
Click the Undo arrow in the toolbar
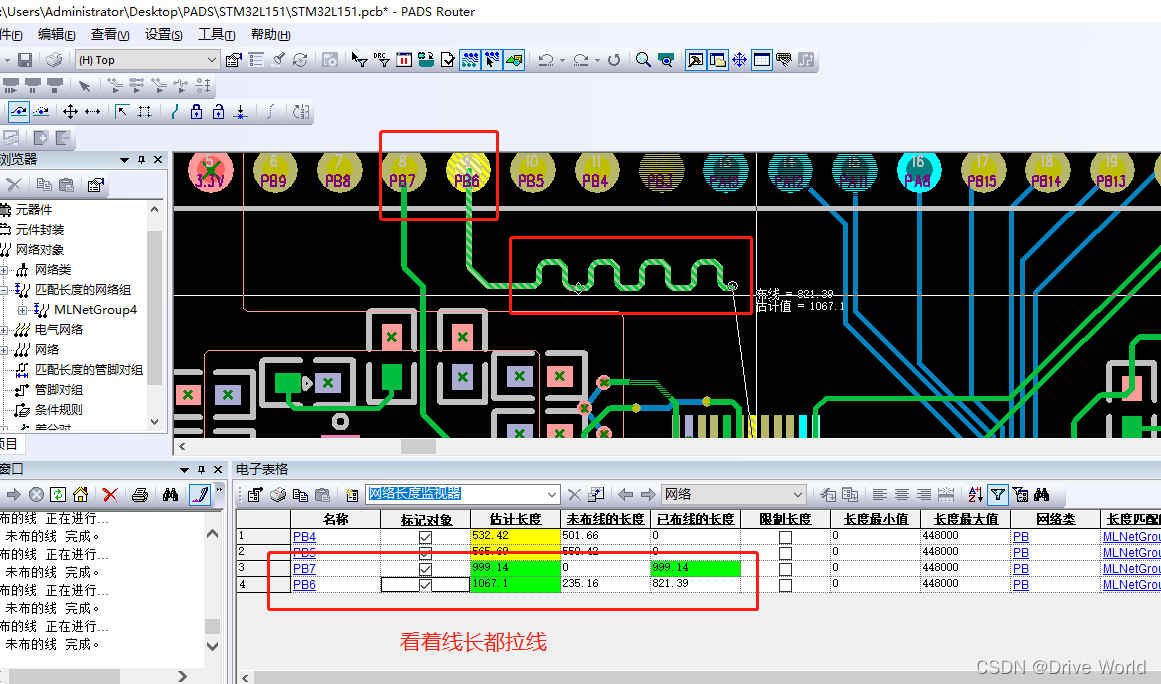(546, 60)
